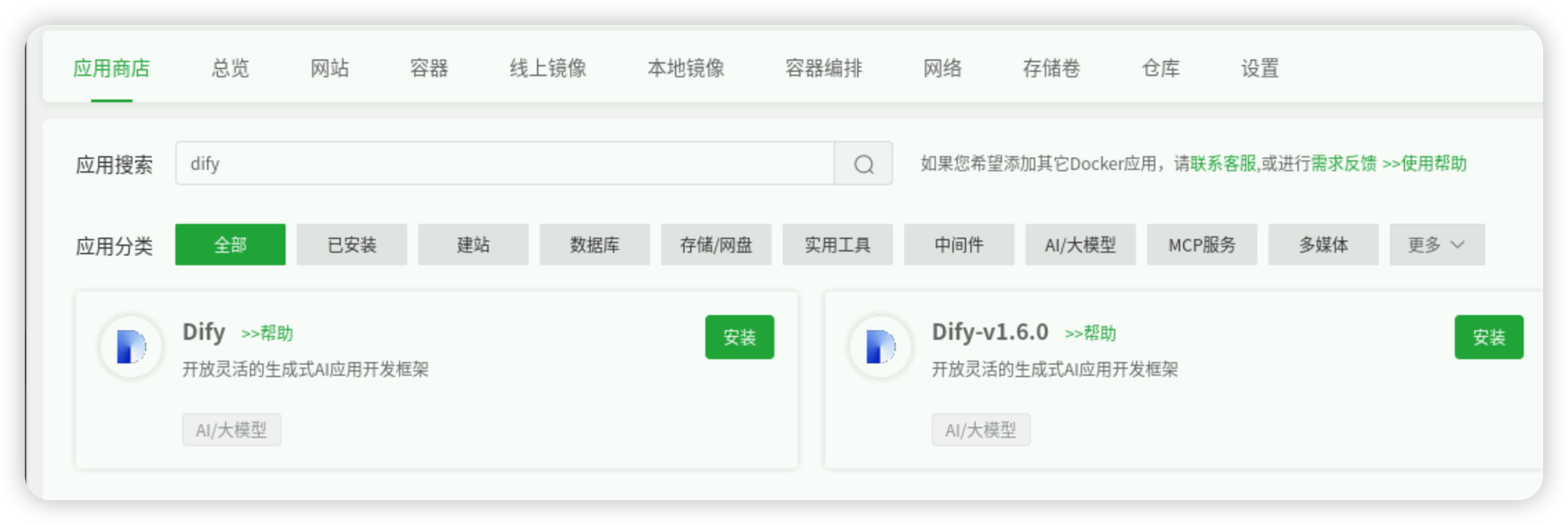Open the >>使用帮助 link
The height and width of the screenshot is (525, 1568).
(x=1424, y=164)
